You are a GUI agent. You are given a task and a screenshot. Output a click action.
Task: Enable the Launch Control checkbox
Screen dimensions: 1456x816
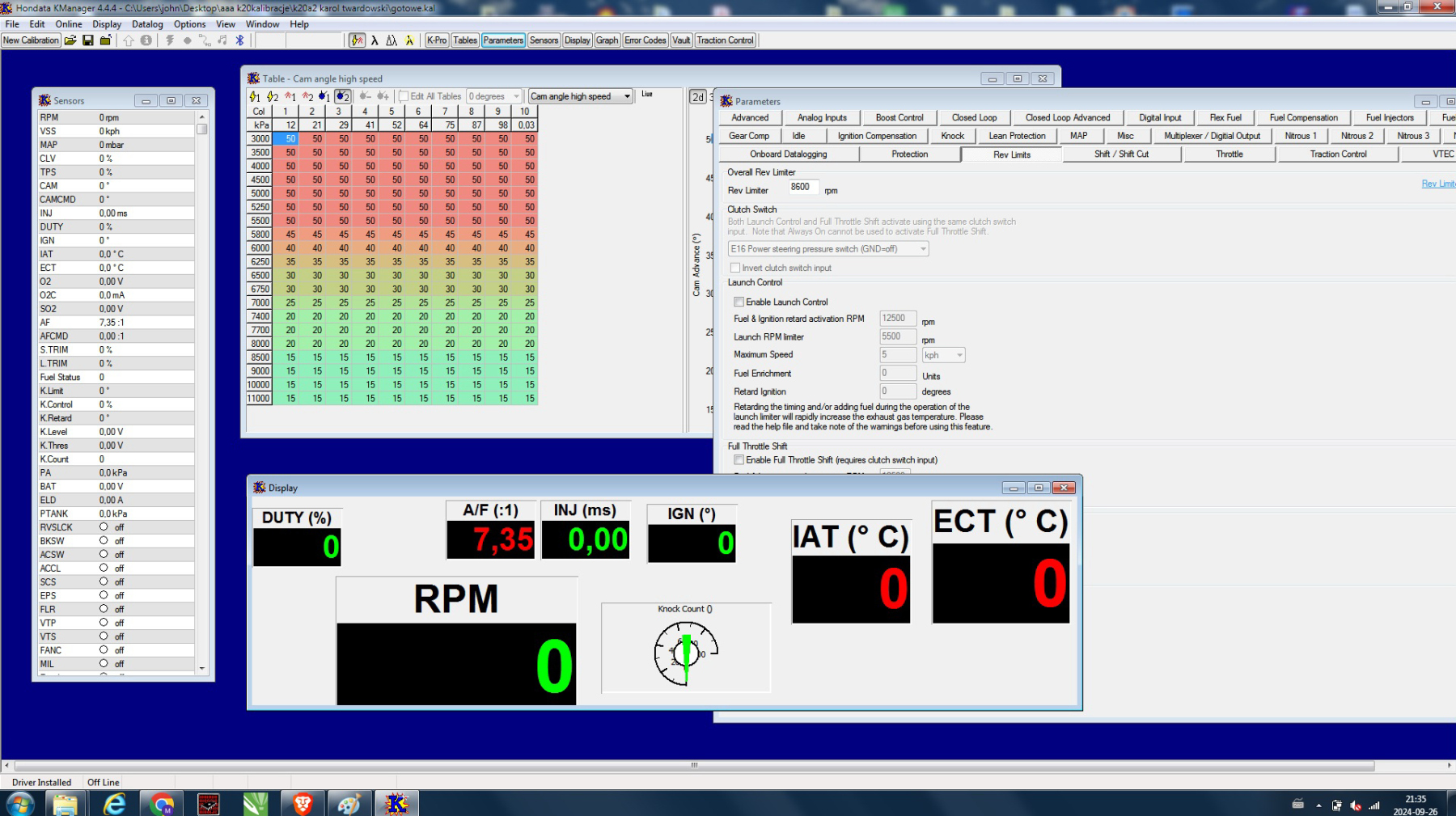pos(739,302)
